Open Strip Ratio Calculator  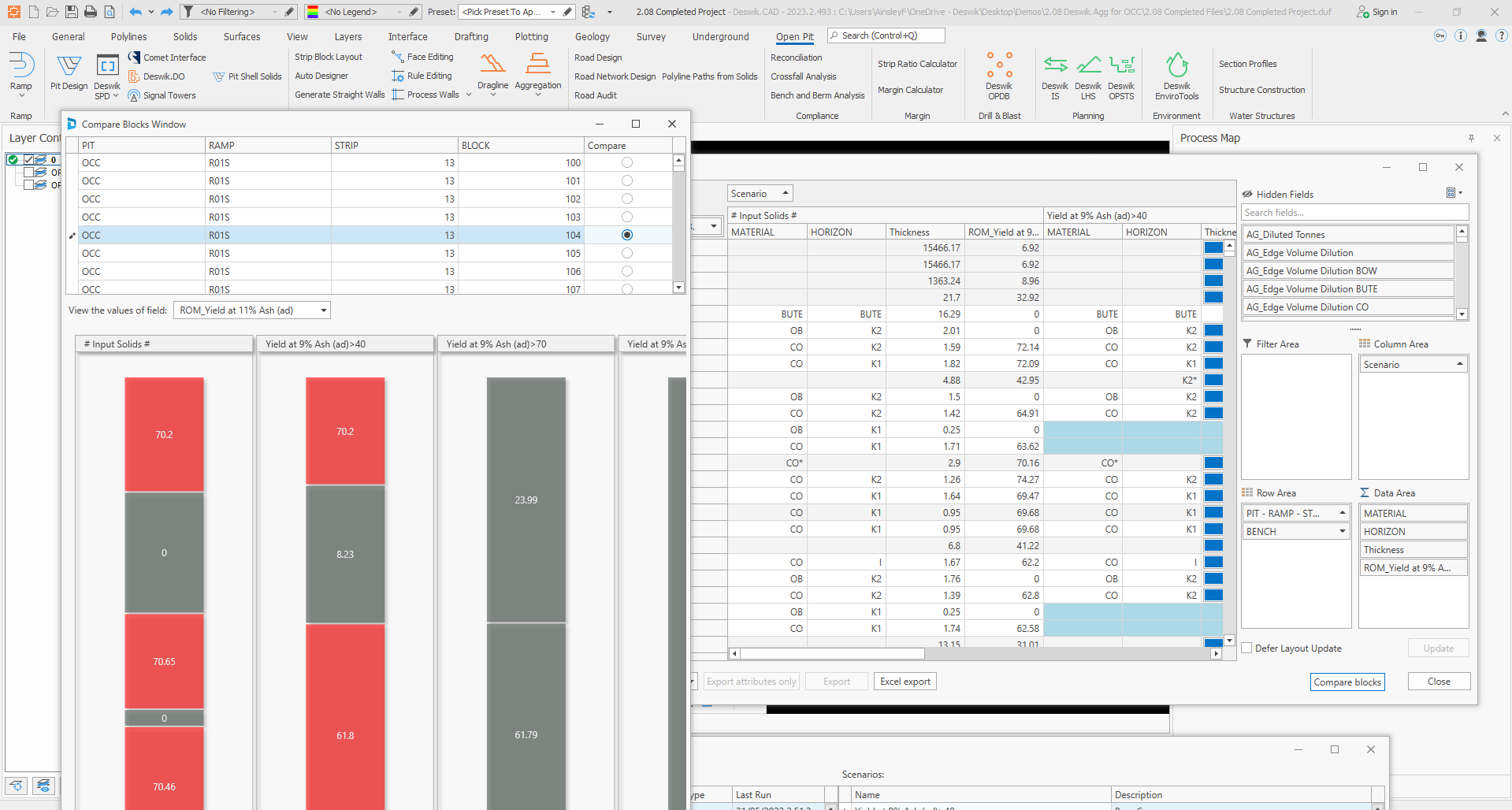[x=918, y=64]
